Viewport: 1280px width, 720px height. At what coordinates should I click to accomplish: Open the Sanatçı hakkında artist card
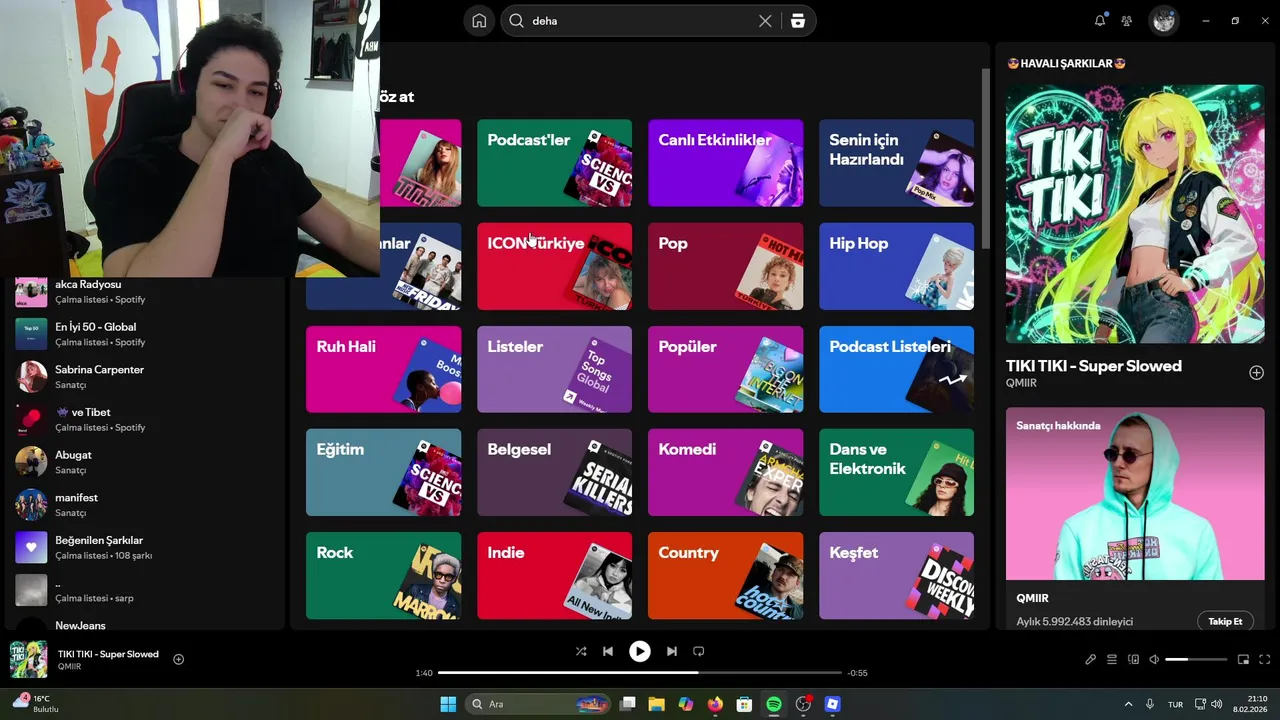coord(1135,518)
